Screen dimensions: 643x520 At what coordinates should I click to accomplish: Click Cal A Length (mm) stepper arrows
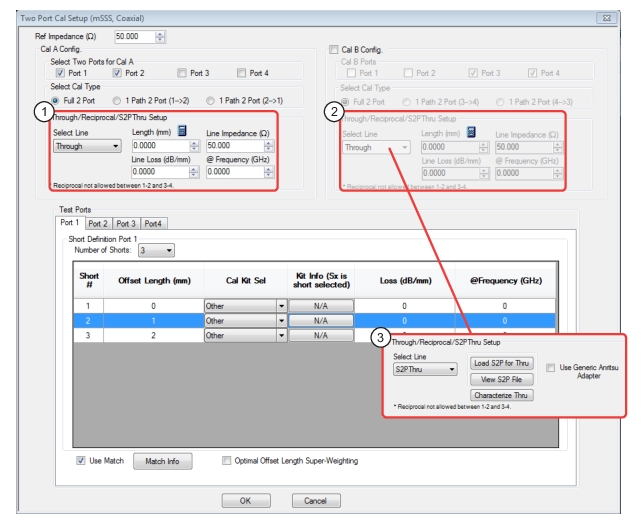pos(194,146)
